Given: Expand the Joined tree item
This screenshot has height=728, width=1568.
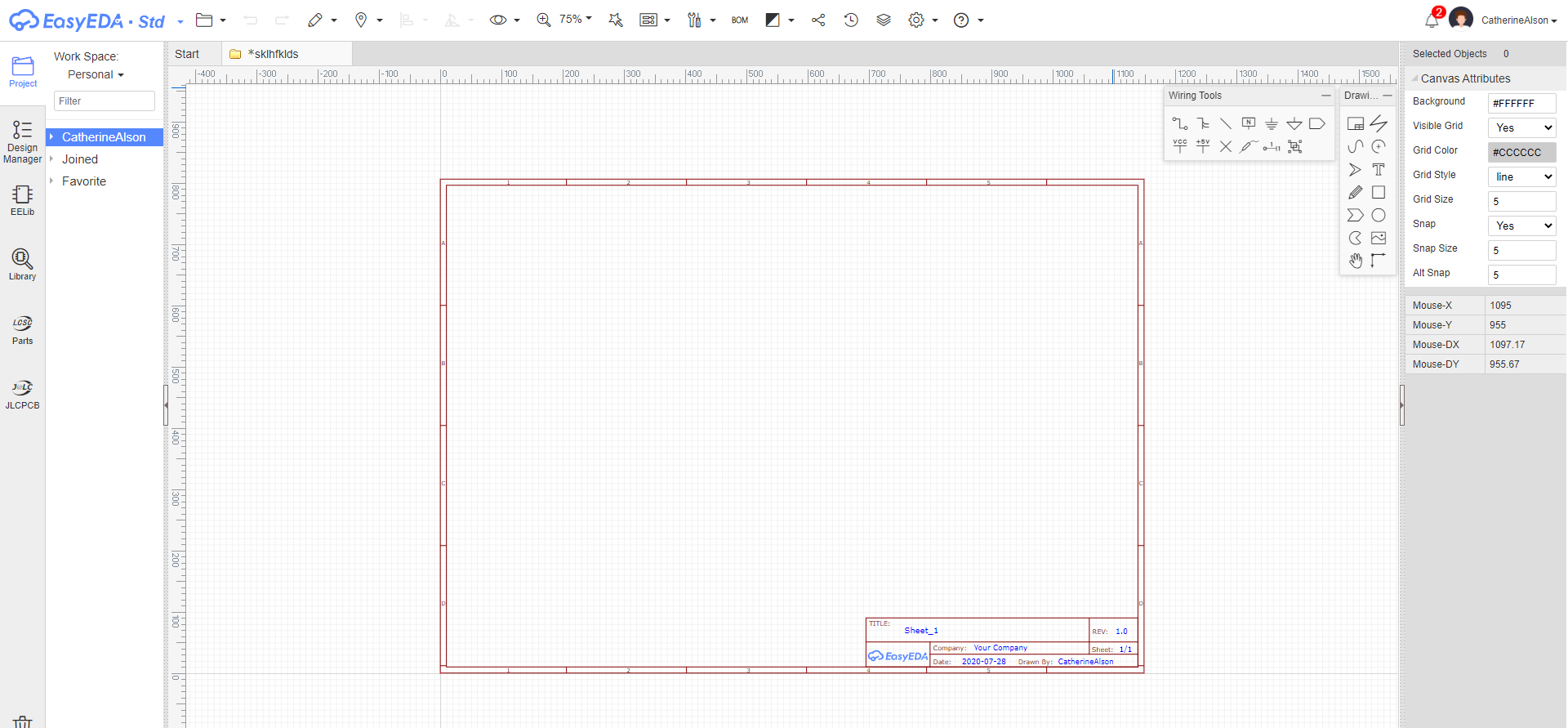Looking at the screenshot, I should [51, 159].
